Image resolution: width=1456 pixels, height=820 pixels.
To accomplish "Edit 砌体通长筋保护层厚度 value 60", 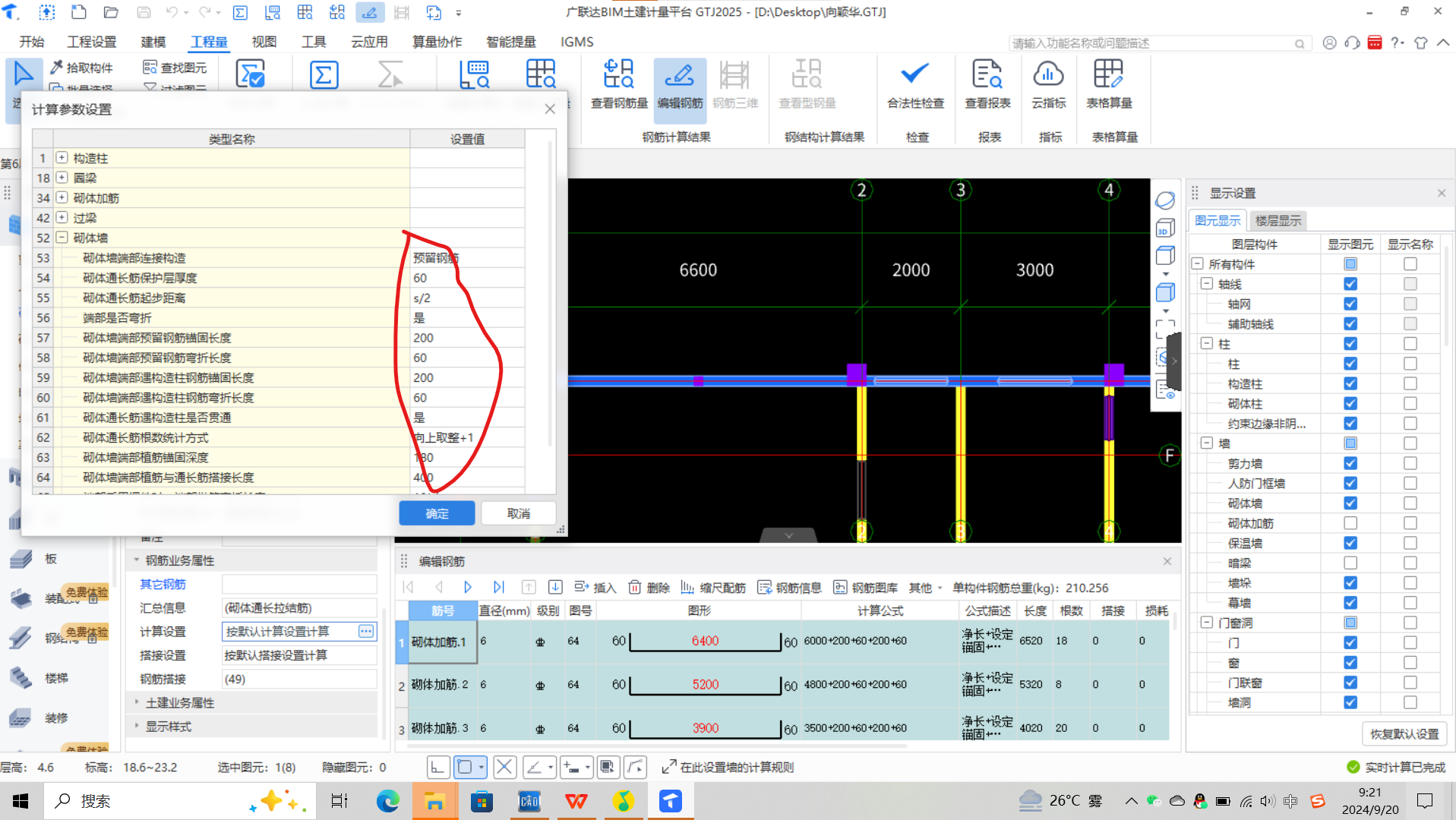I will click(x=467, y=278).
